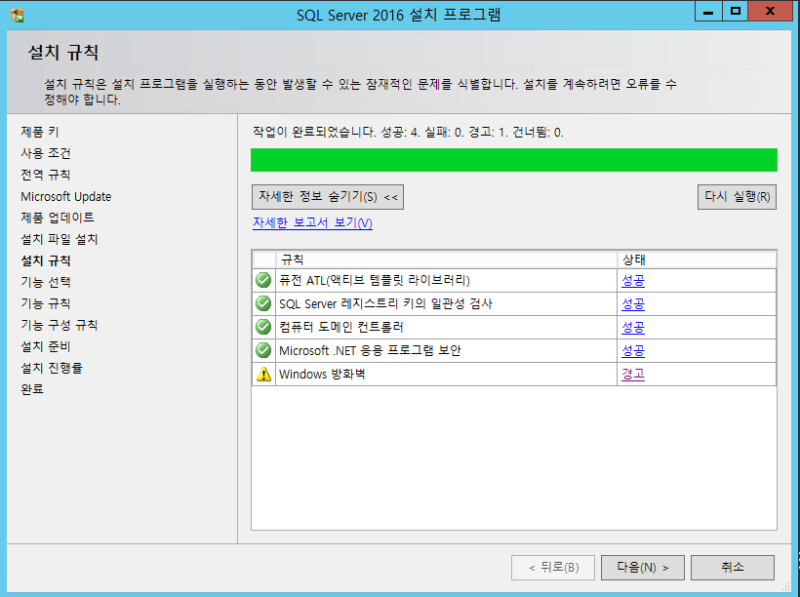The height and width of the screenshot is (597, 800).
Task: Click the green progress bar
Action: (515, 160)
